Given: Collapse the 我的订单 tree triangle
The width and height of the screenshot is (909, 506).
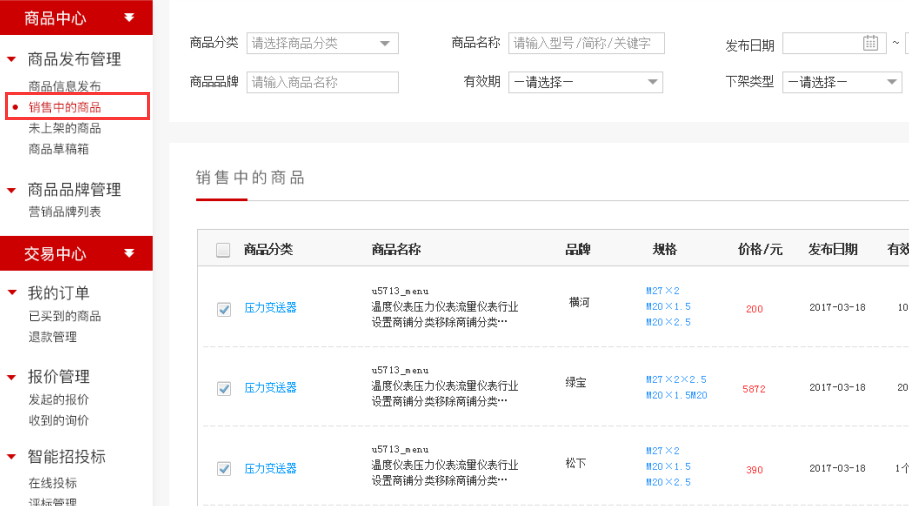Looking at the screenshot, I should click(11, 292).
